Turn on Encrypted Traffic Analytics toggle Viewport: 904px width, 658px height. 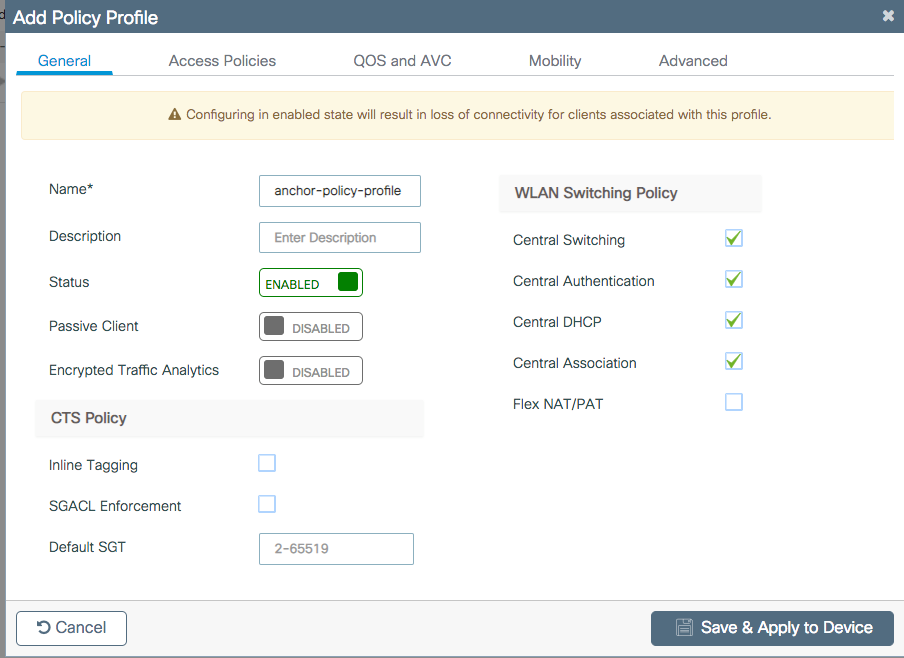[x=311, y=371]
